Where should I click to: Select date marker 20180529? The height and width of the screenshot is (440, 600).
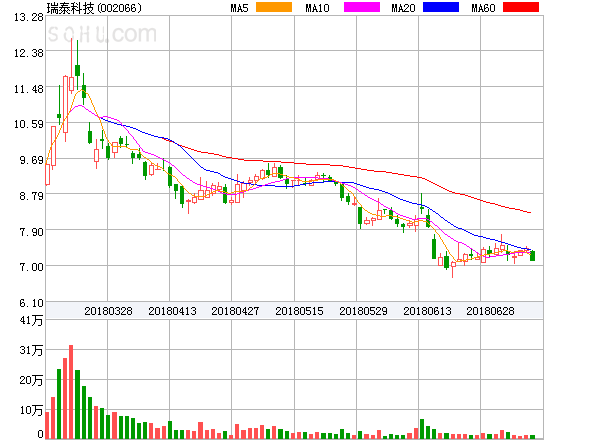point(363,311)
